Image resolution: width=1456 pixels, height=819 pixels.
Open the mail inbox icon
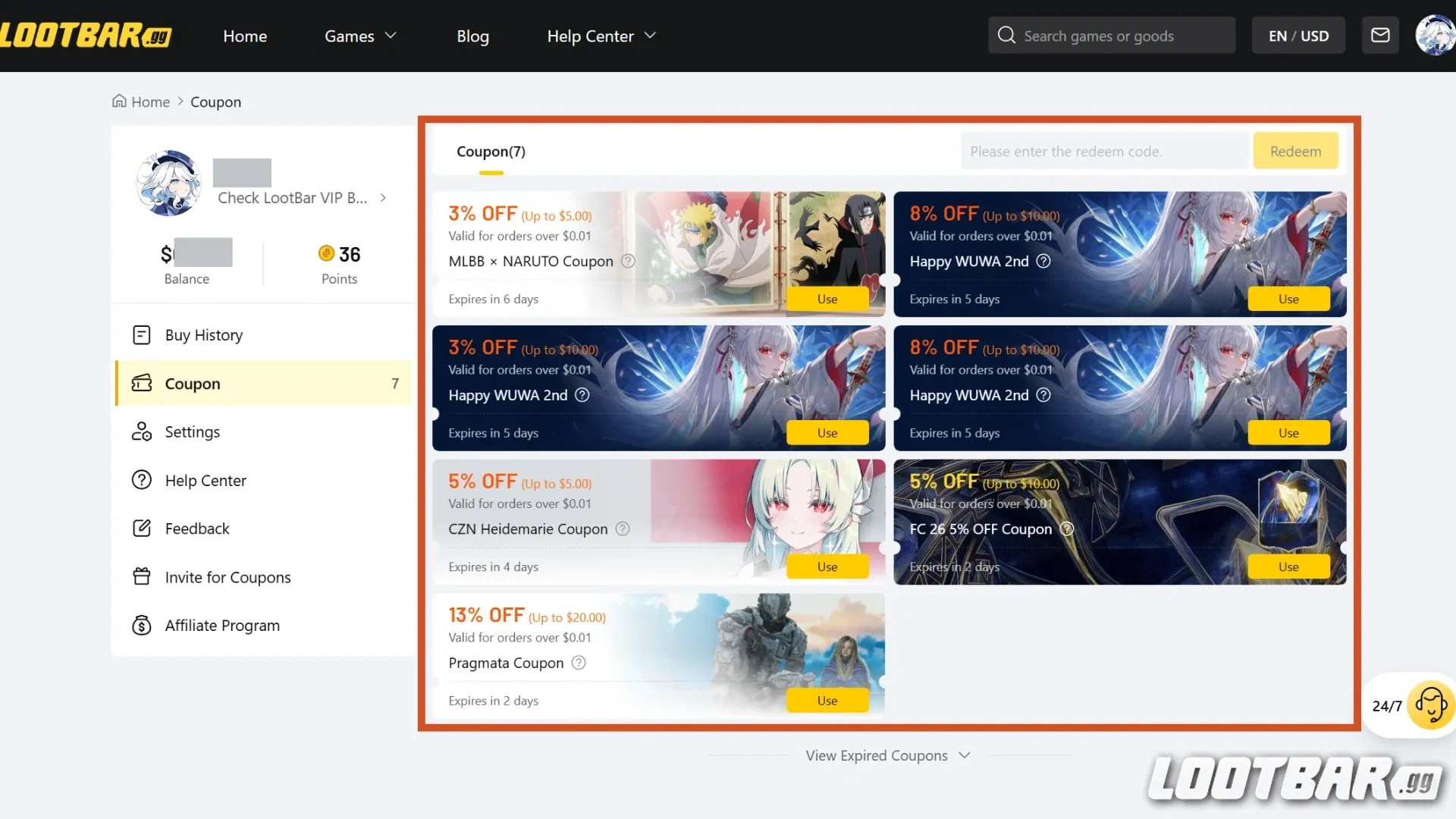click(1380, 36)
